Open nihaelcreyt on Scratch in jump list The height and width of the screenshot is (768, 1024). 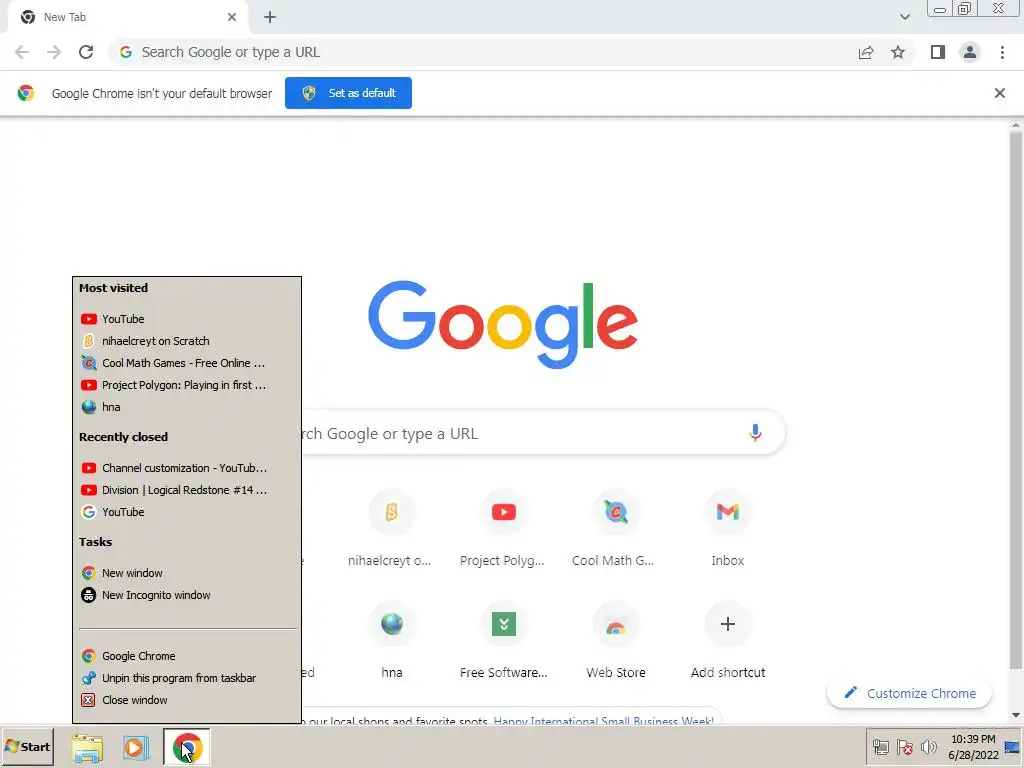(187, 341)
